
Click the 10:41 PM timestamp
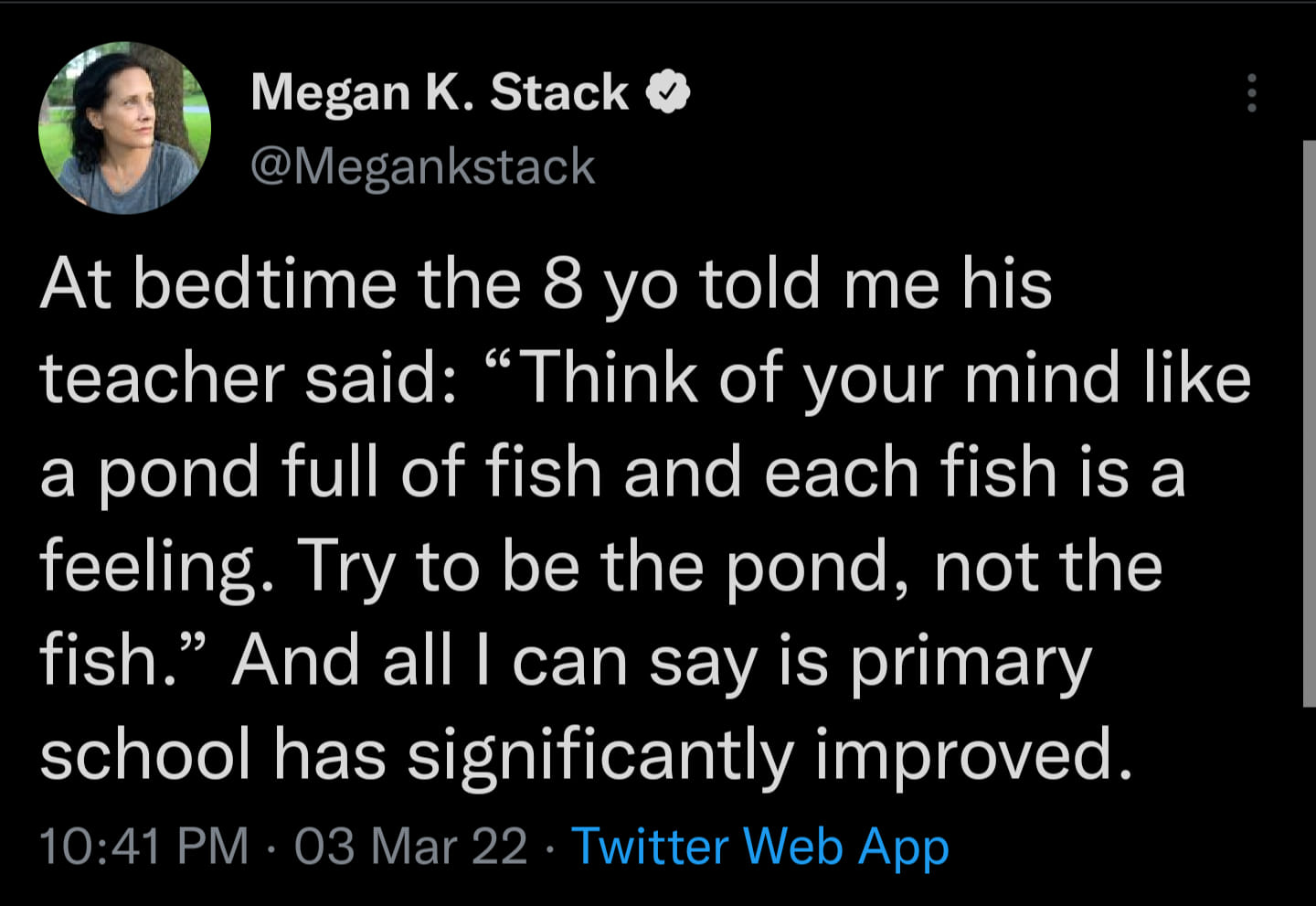point(144,846)
